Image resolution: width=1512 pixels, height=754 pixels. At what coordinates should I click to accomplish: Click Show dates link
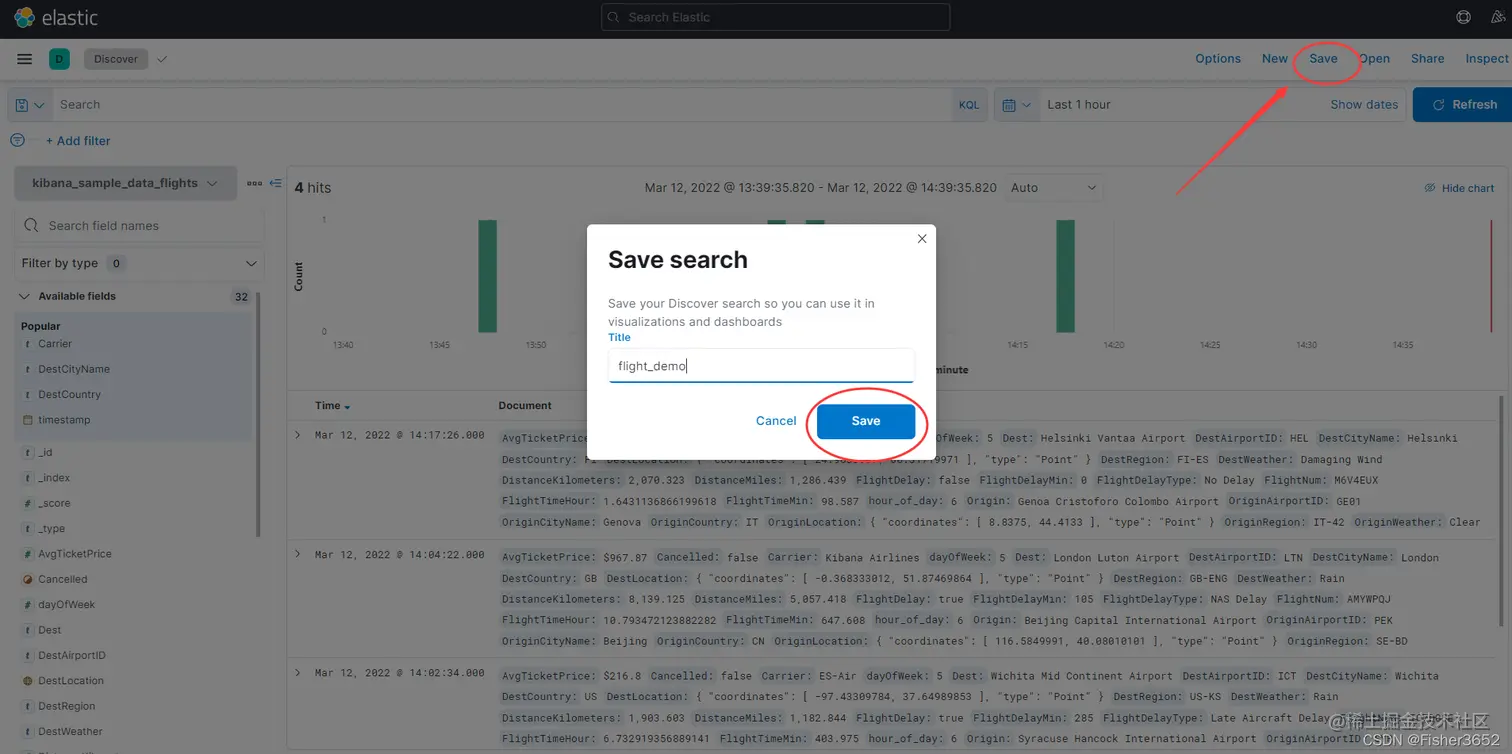point(1364,104)
